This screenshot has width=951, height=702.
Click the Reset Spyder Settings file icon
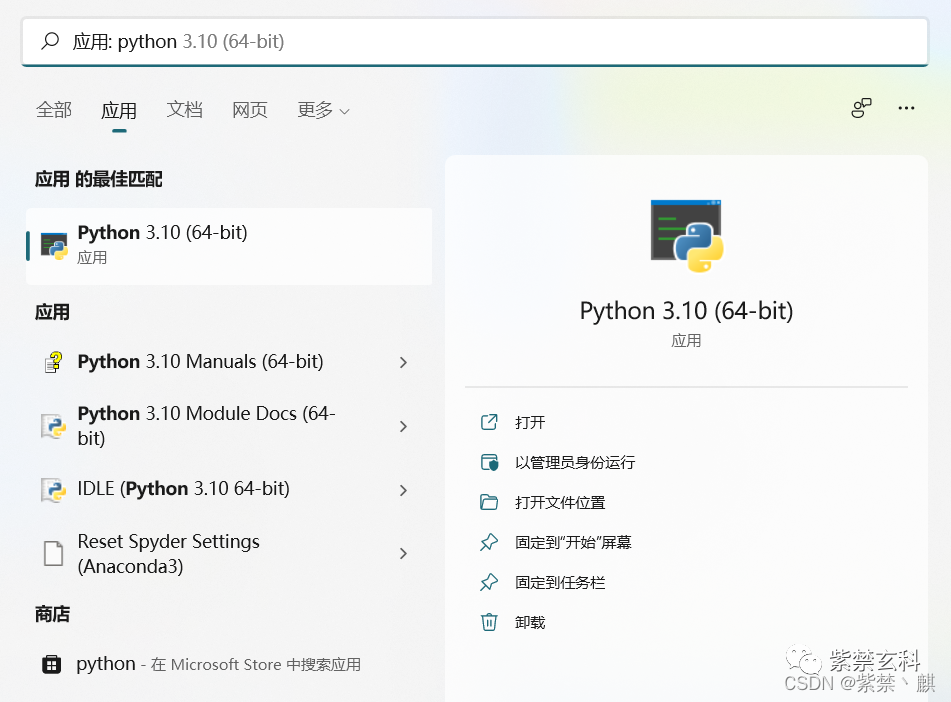[x=53, y=553]
